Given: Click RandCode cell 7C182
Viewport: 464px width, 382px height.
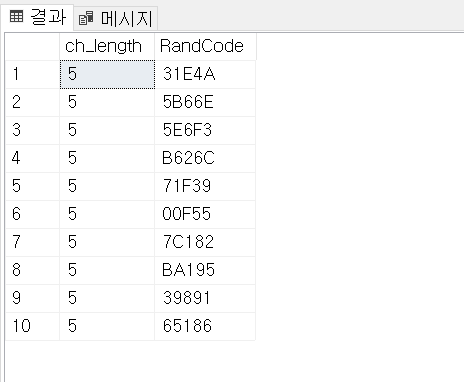Looking at the screenshot, I should pos(205,242).
